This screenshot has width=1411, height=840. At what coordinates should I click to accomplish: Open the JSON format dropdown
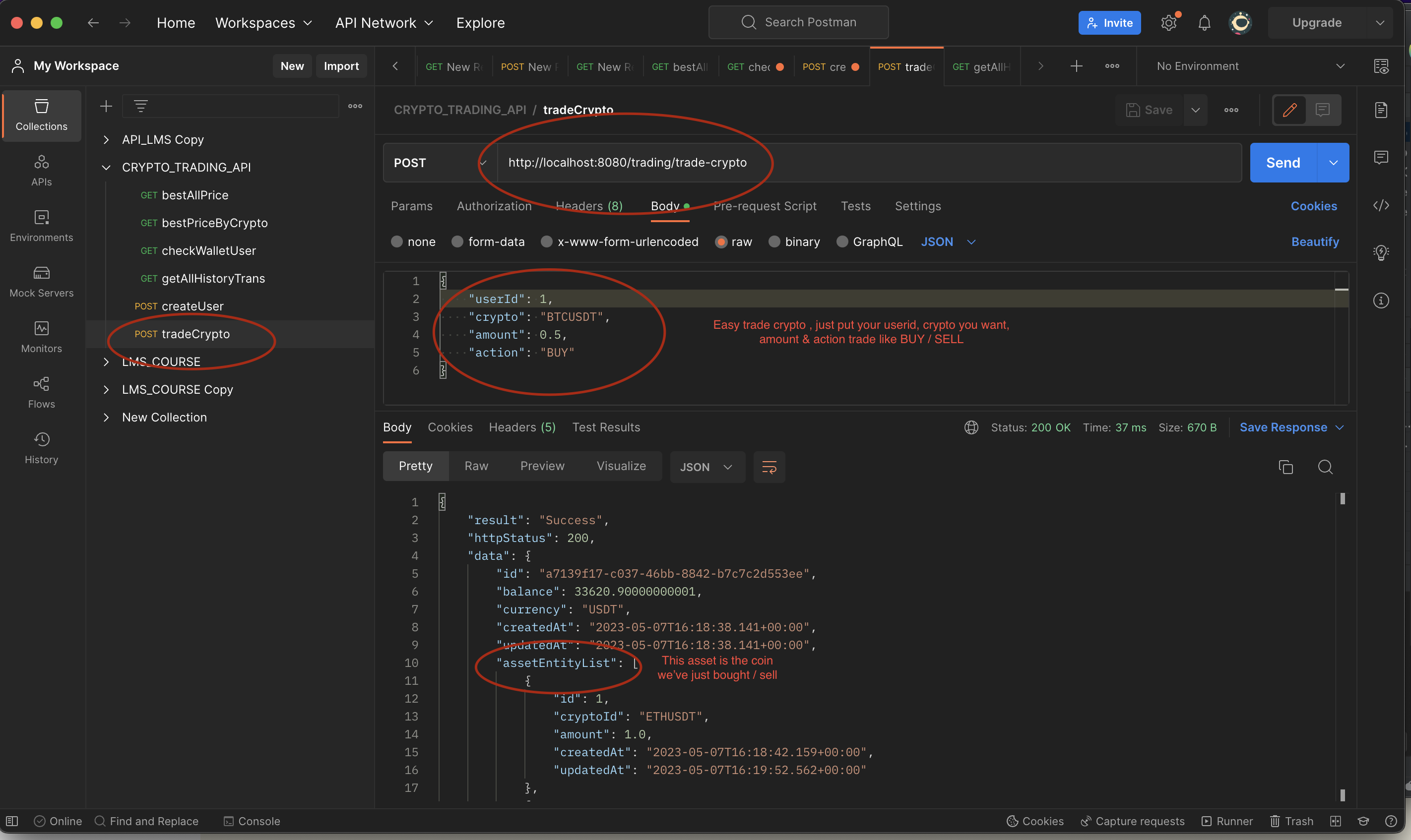pos(949,241)
